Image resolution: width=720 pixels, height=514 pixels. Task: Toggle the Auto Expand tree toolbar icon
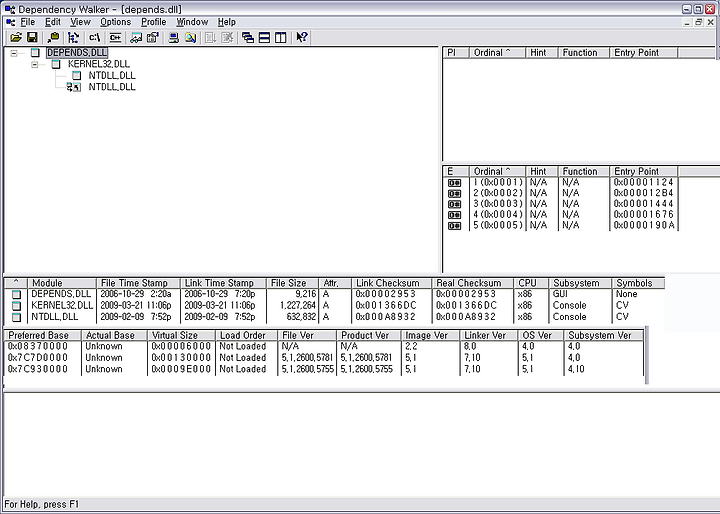click(73, 38)
